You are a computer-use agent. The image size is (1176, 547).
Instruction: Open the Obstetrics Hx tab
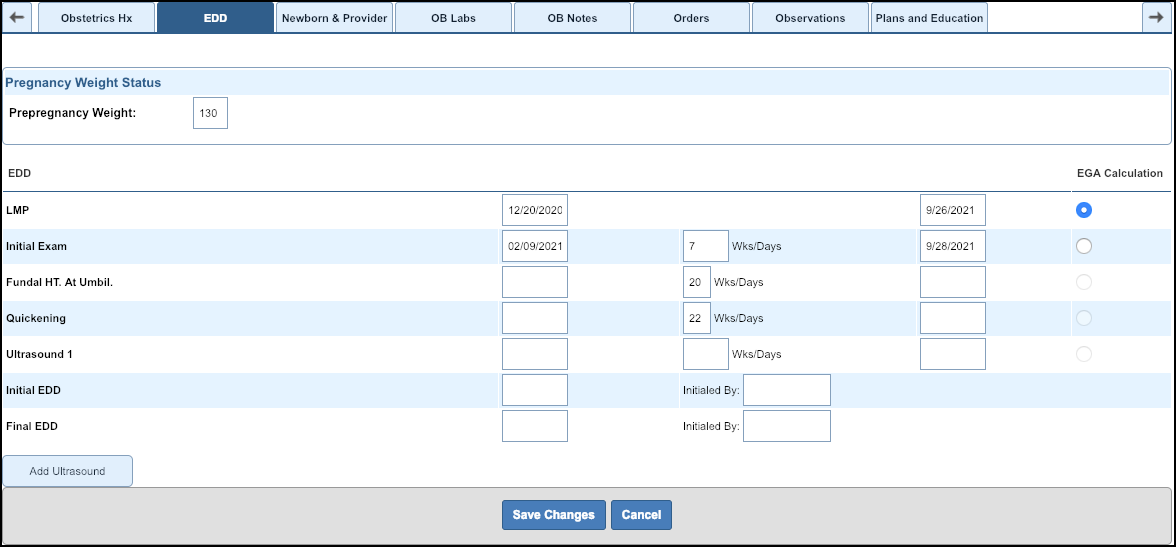click(x=96, y=18)
